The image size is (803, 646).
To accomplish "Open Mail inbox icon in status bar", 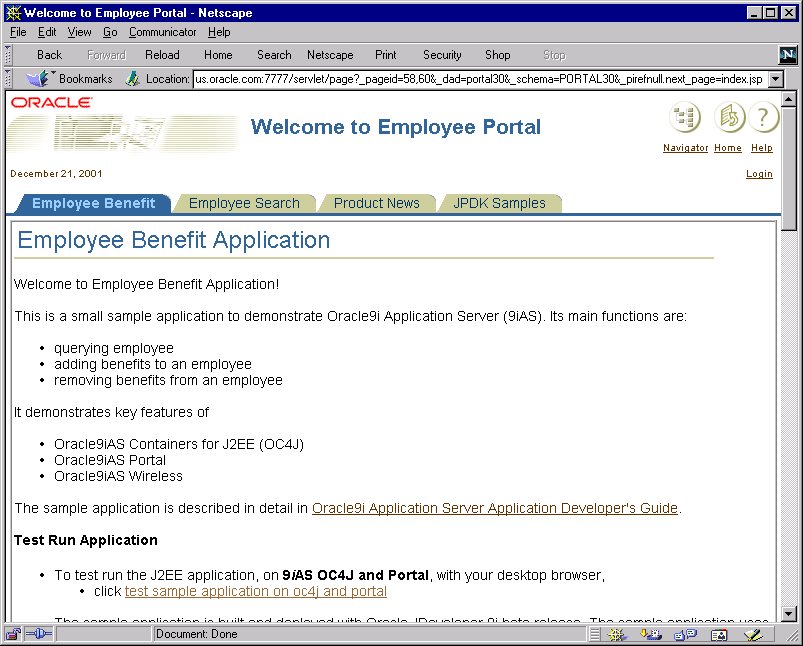I will coord(651,635).
